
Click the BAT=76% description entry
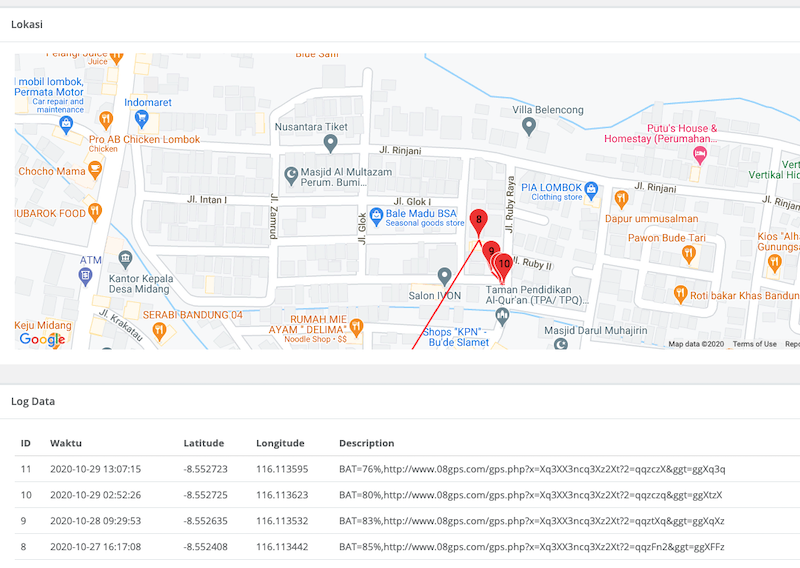click(x=532, y=469)
